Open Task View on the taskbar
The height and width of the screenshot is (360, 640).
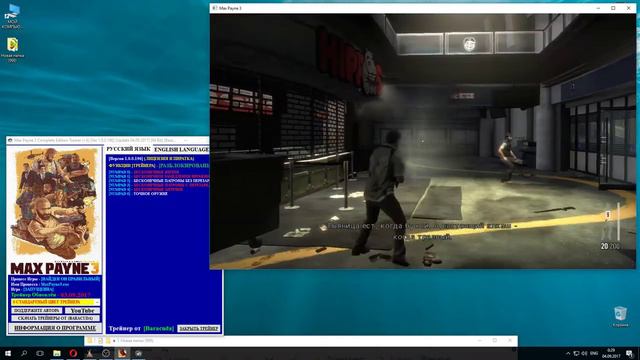pos(40,353)
